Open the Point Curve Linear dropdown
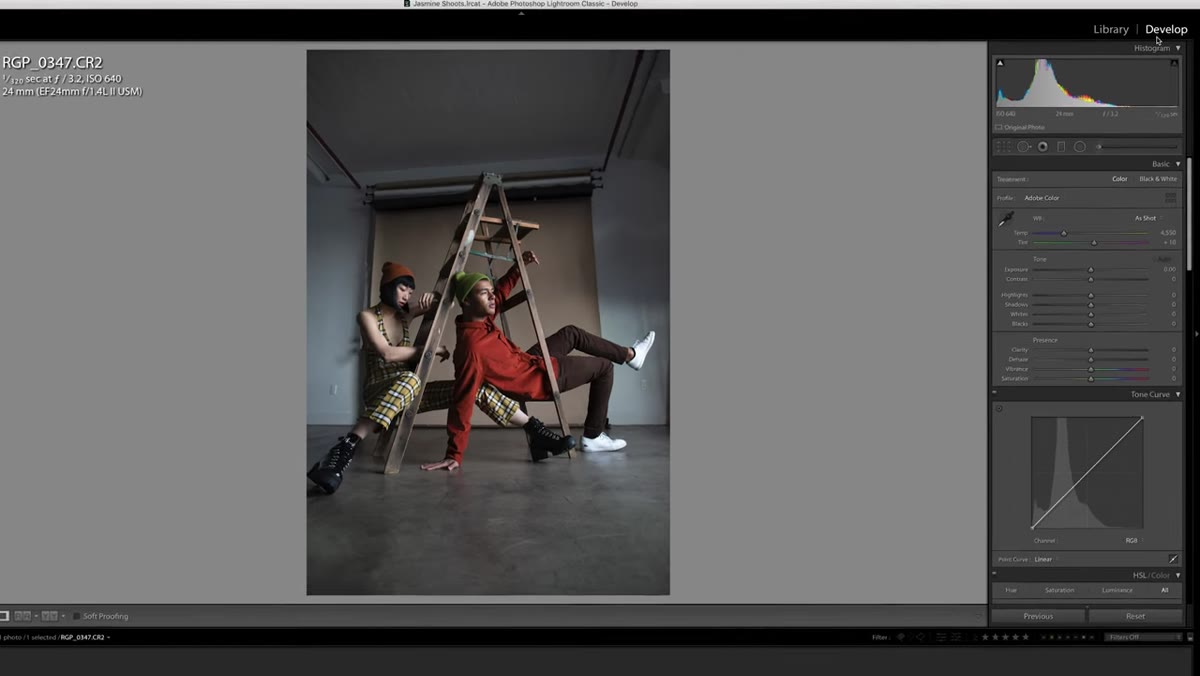The image size is (1200, 676). (x=1045, y=559)
